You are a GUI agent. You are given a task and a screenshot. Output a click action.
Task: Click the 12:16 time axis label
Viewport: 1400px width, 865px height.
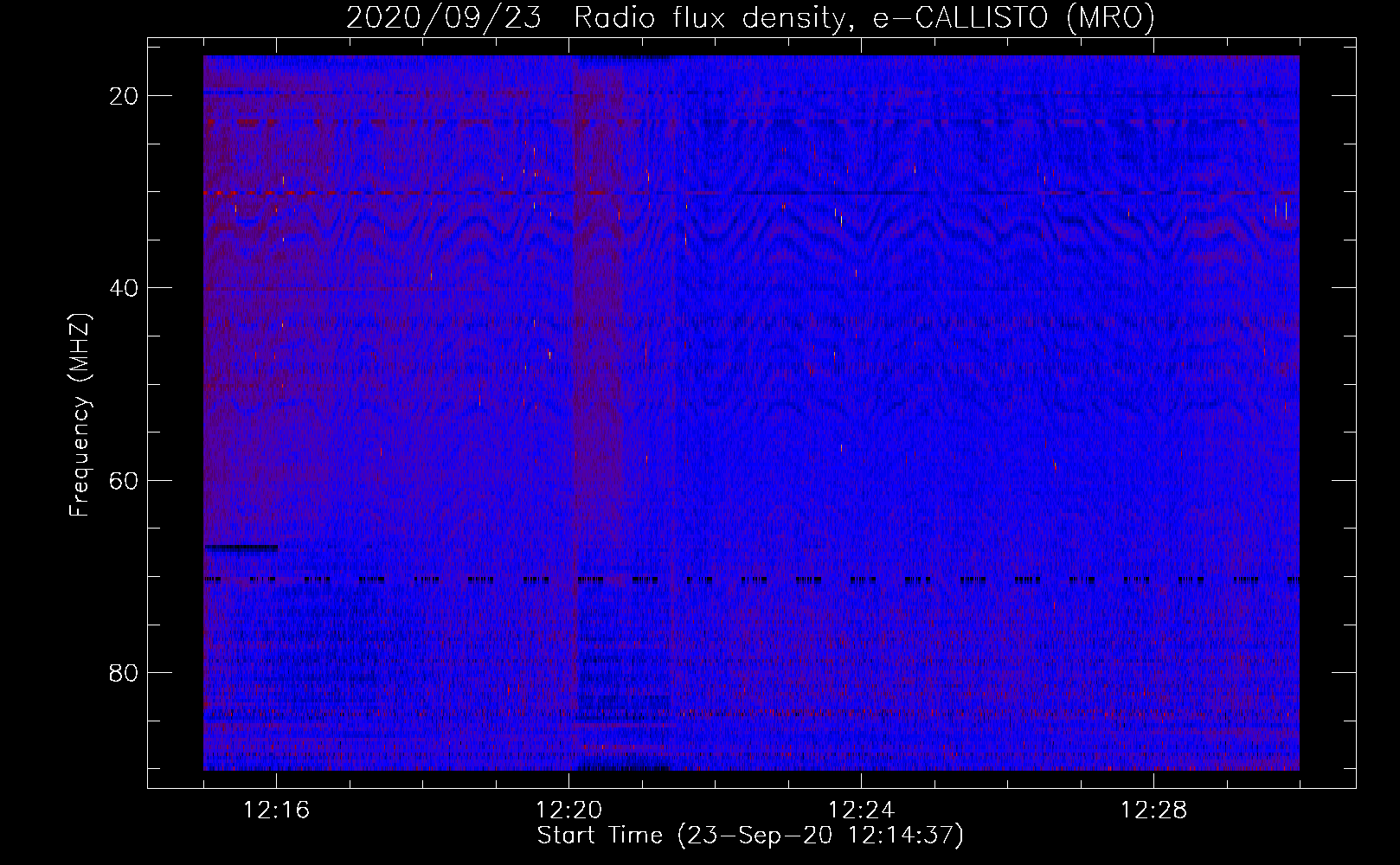click(x=276, y=811)
